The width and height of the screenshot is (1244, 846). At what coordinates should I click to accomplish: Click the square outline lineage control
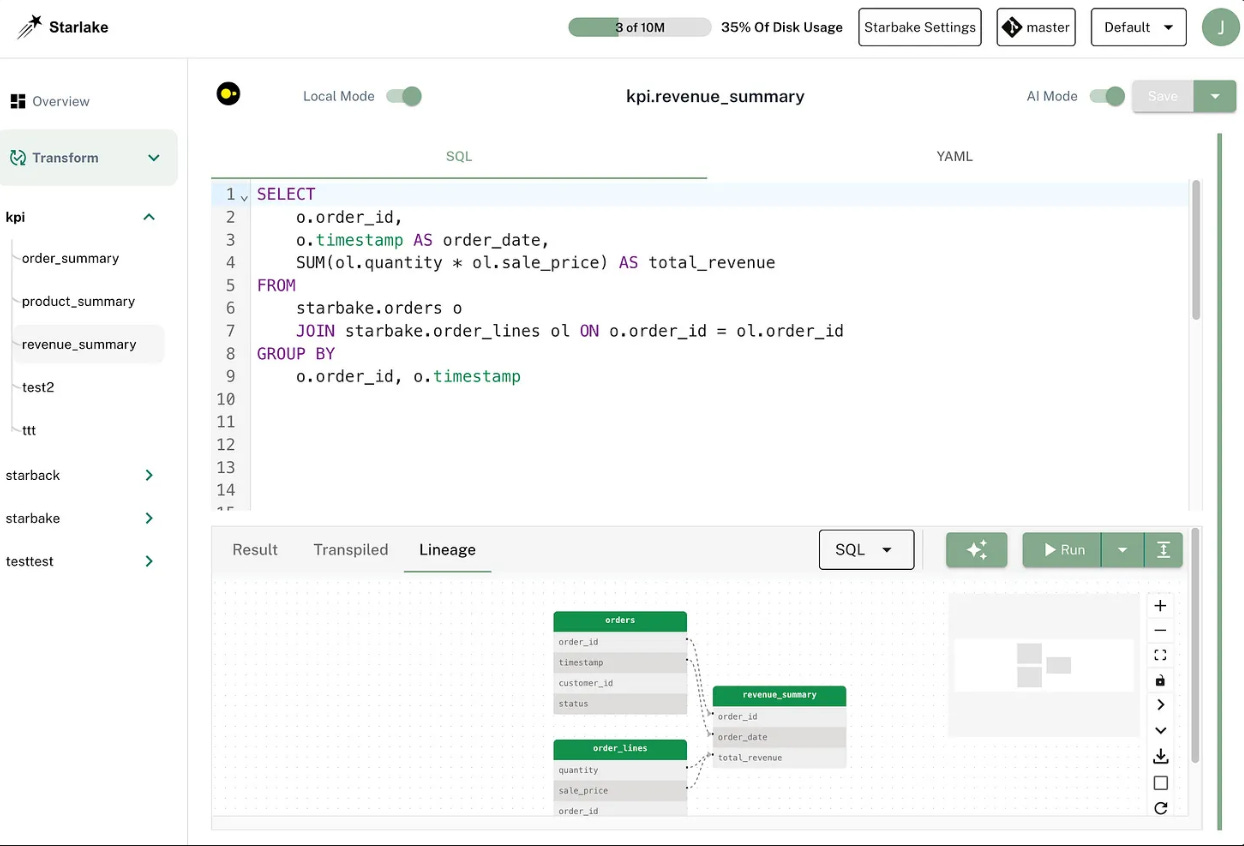[1160, 783]
